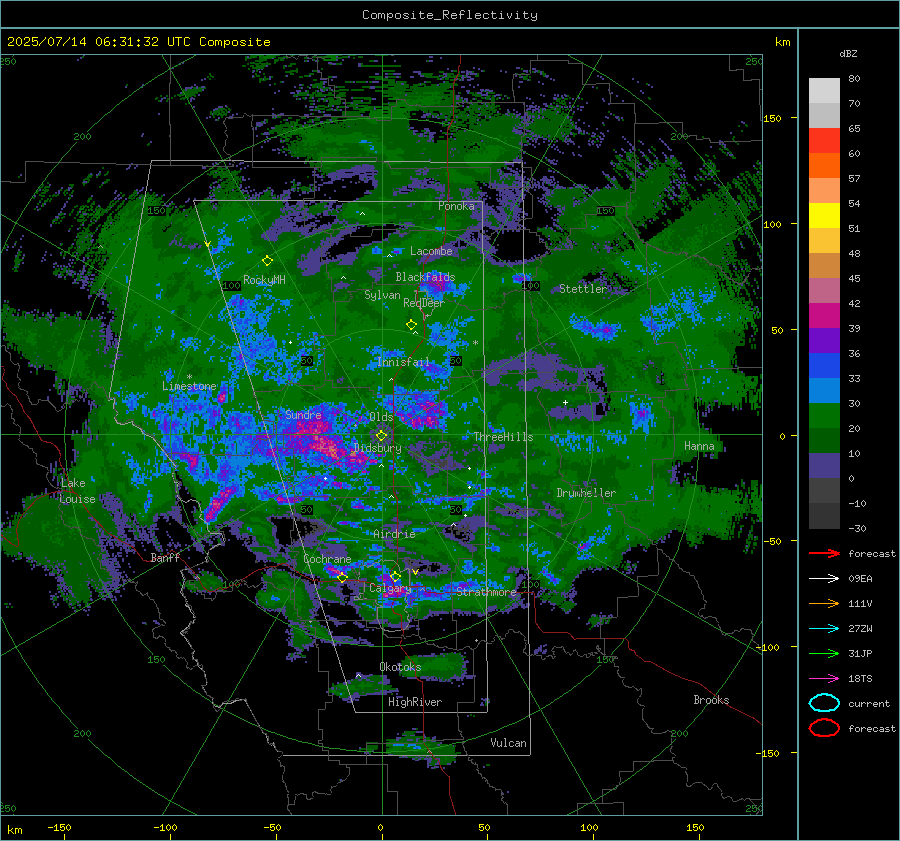Click the Stettler city label
The width and height of the screenshot is (900, 841).
coord(583,289)
